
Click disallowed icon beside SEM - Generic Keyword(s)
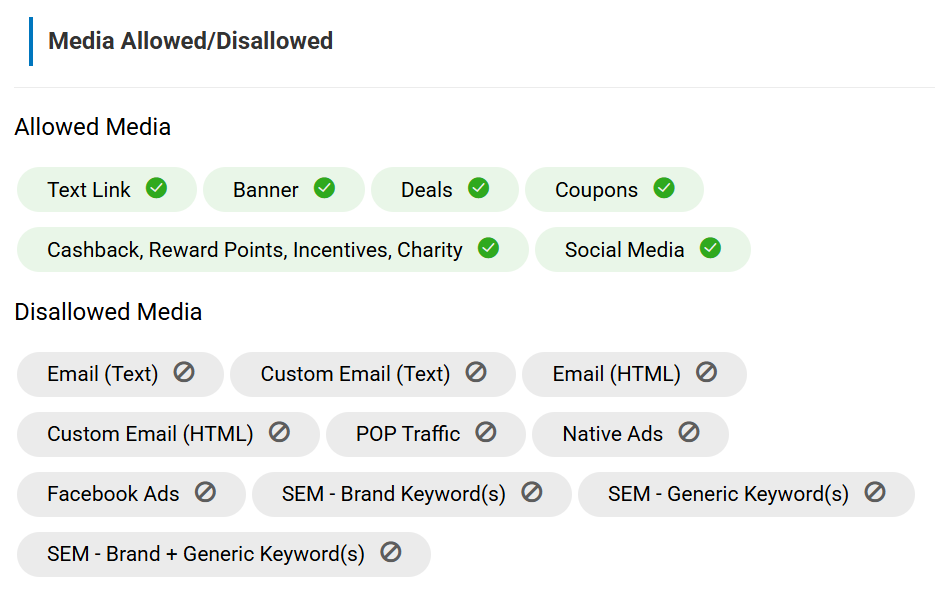875,492
